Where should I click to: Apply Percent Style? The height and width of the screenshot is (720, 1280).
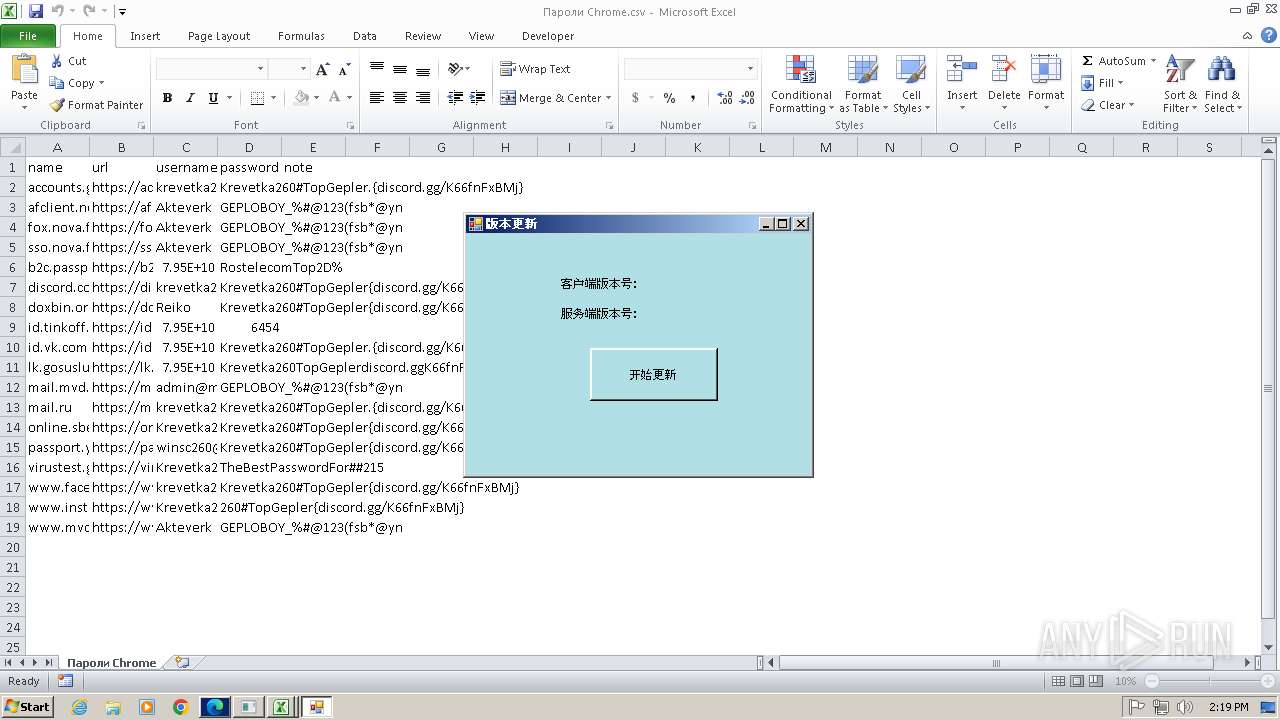(669, 98)
